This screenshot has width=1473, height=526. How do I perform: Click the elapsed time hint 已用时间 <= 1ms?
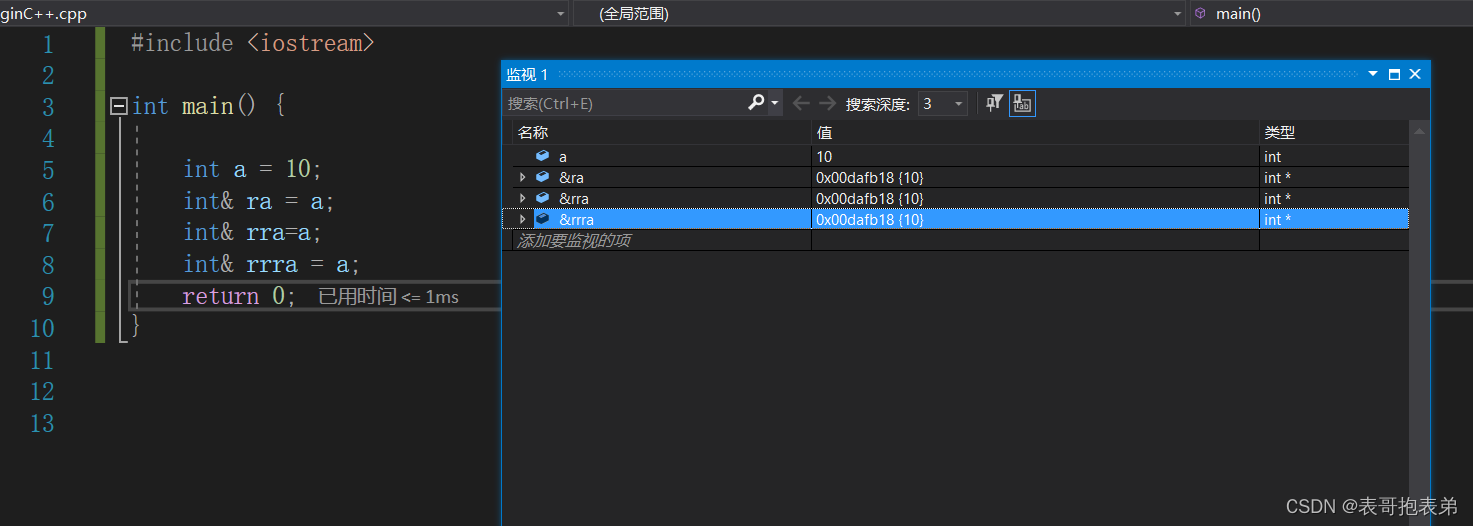[x=388, y=296]
